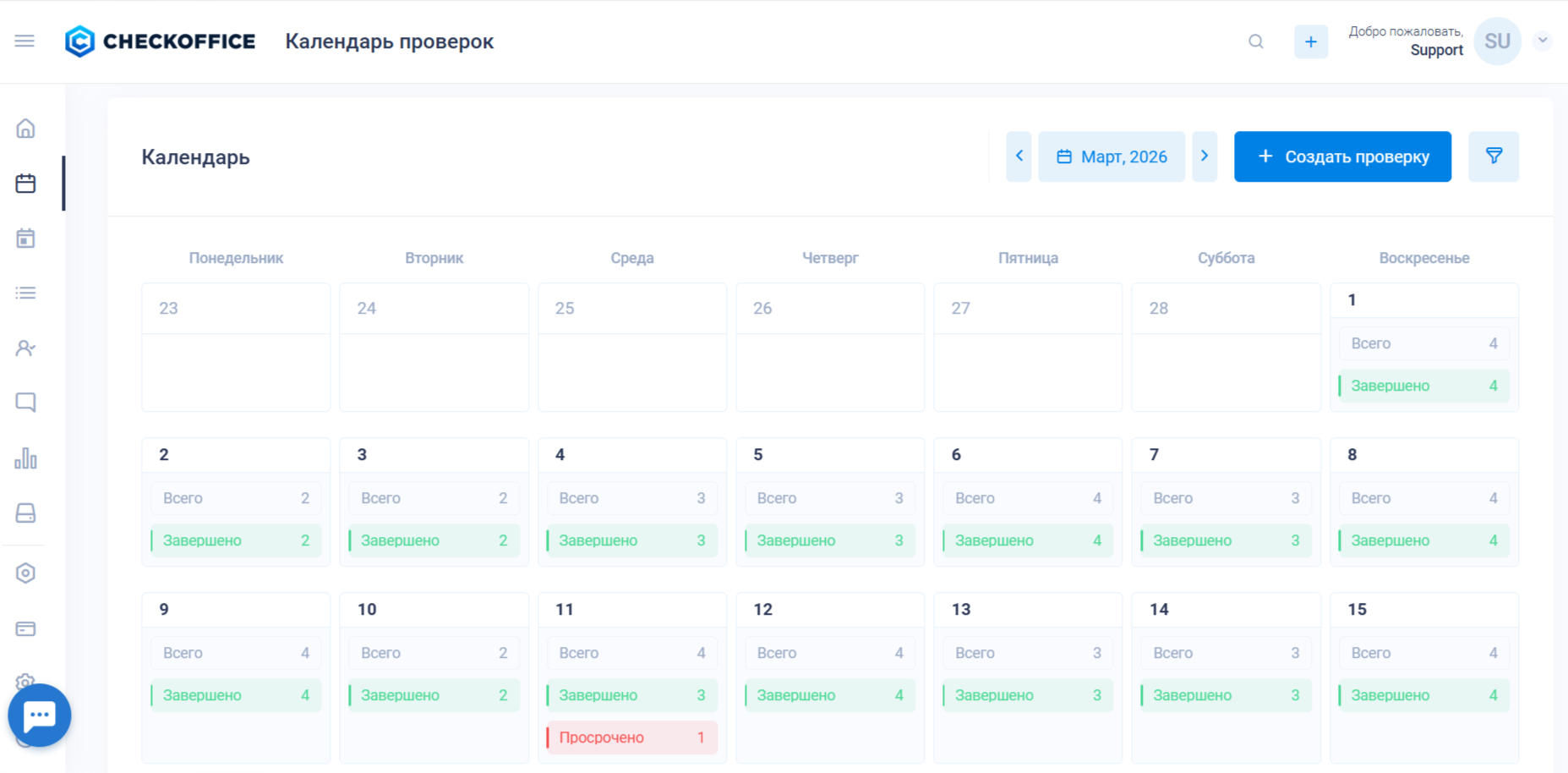Open the Завершено entry on day 1
Screen dimensions: 1568x773
click(1423, 386)
